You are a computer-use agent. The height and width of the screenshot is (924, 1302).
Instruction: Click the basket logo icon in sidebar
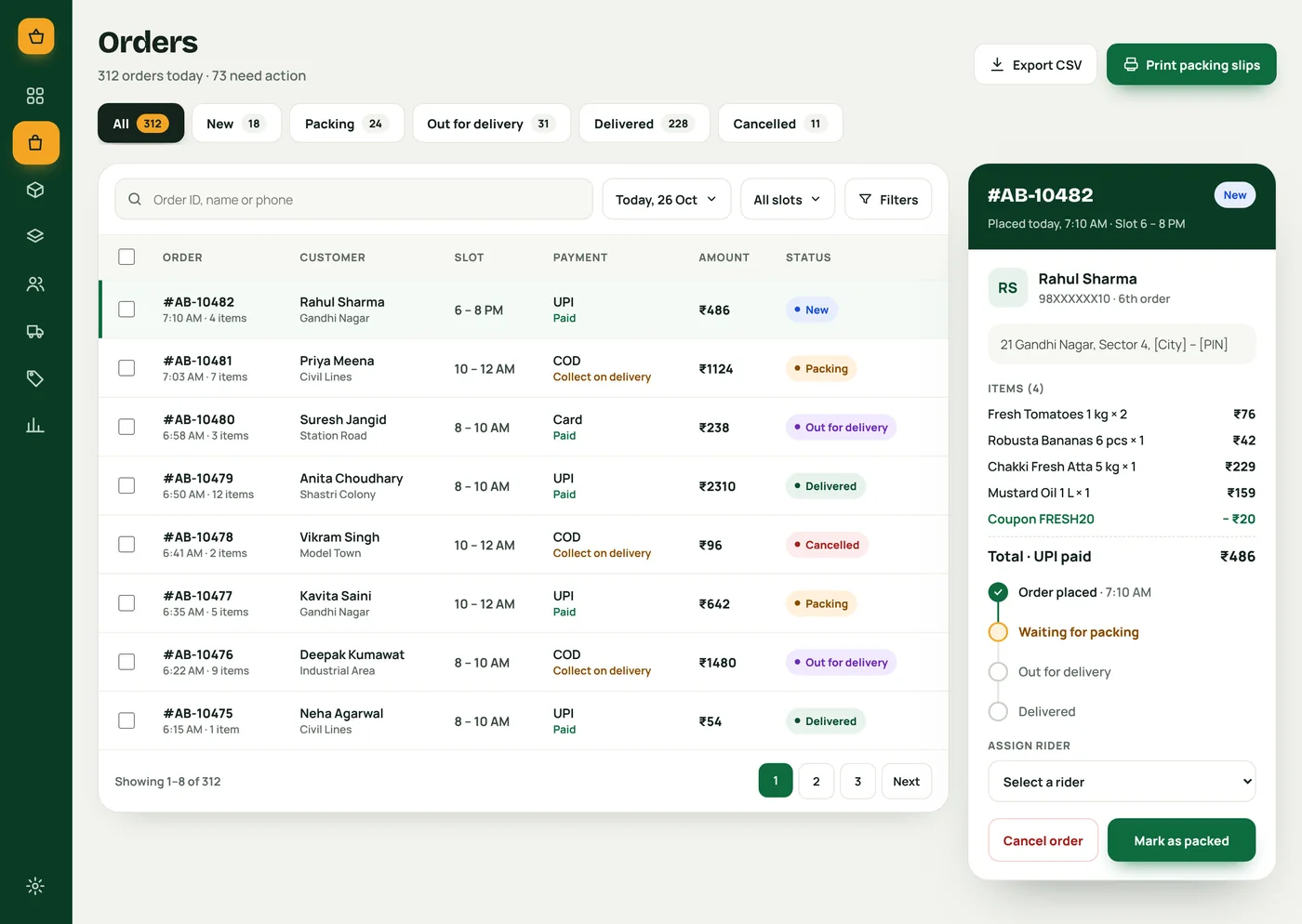pos(36,36)
